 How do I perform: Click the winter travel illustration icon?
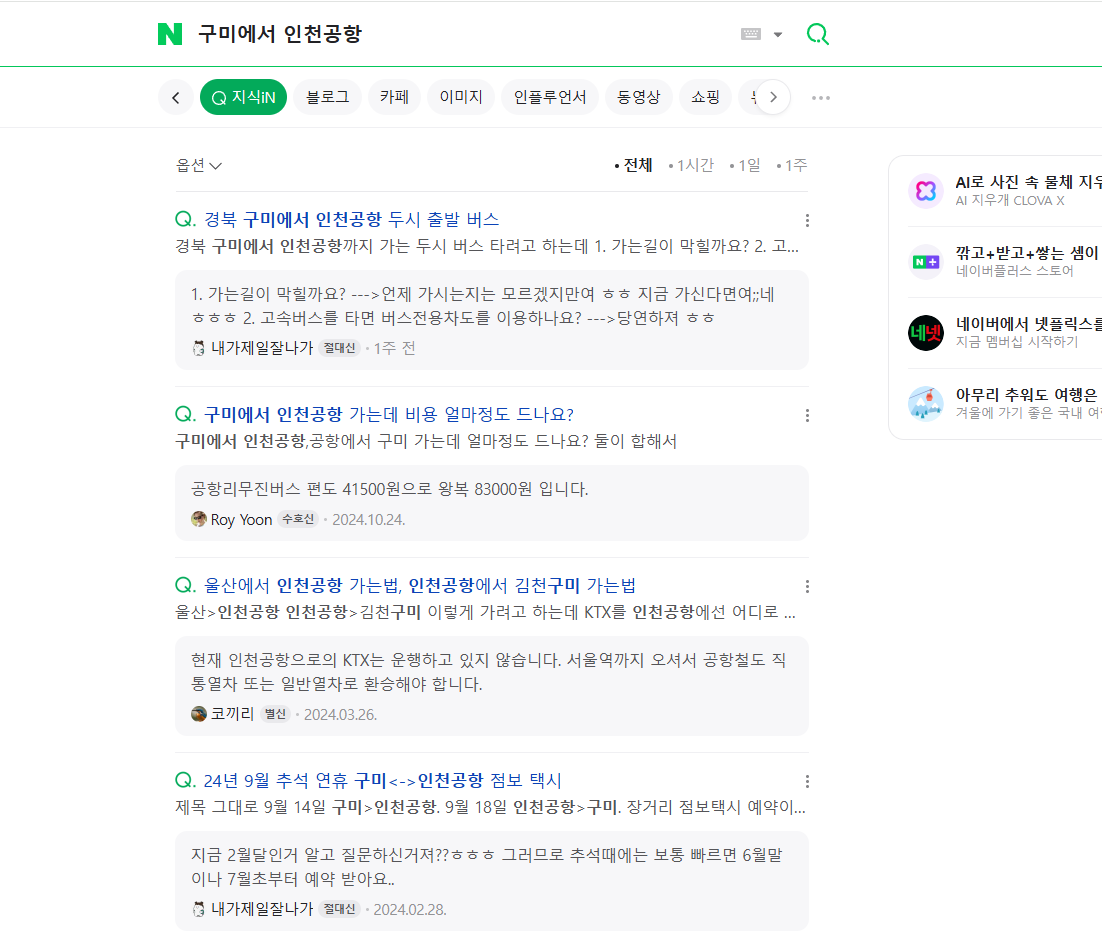click(x=926, y=403)
